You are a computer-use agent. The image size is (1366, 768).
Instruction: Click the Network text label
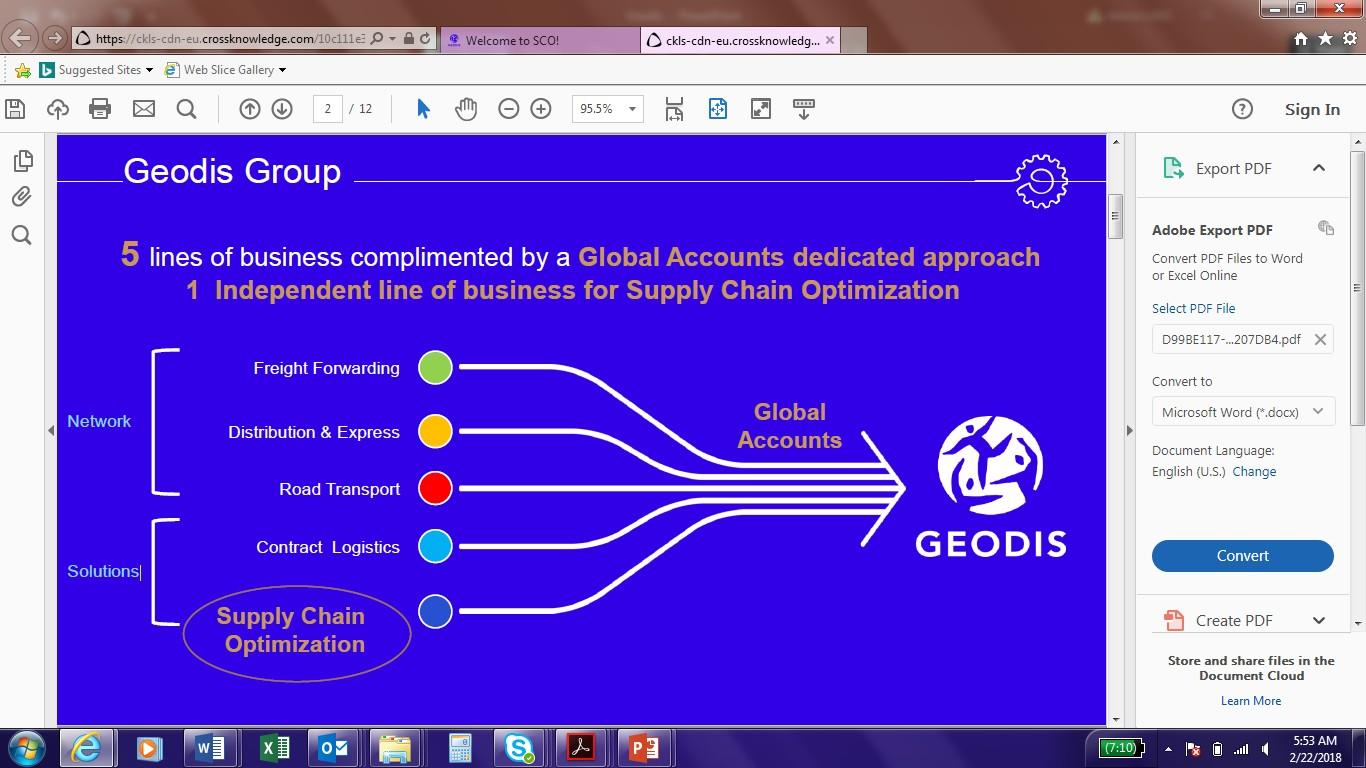[99, 421]
